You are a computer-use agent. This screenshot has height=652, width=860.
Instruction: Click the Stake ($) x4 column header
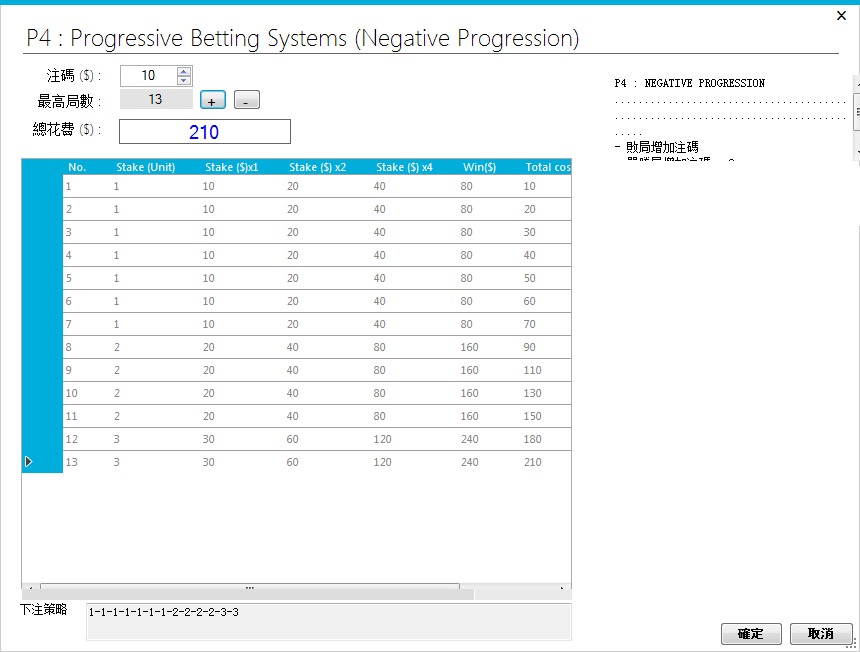tap(404, 167)
